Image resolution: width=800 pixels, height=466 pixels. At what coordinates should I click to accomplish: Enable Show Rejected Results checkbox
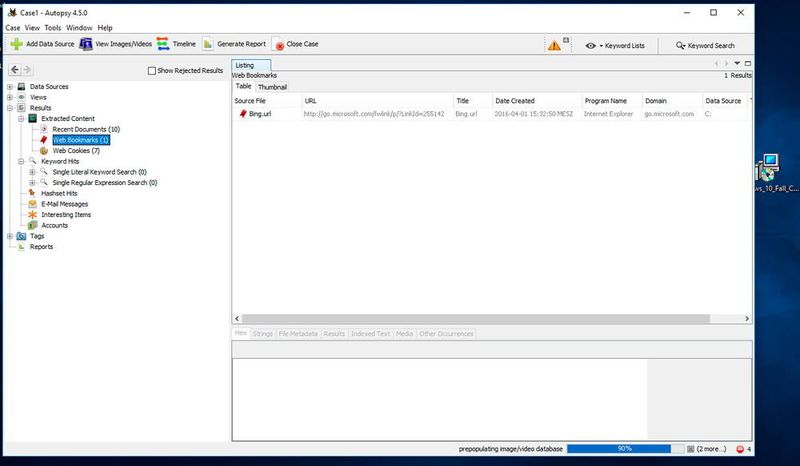[152, 71]
